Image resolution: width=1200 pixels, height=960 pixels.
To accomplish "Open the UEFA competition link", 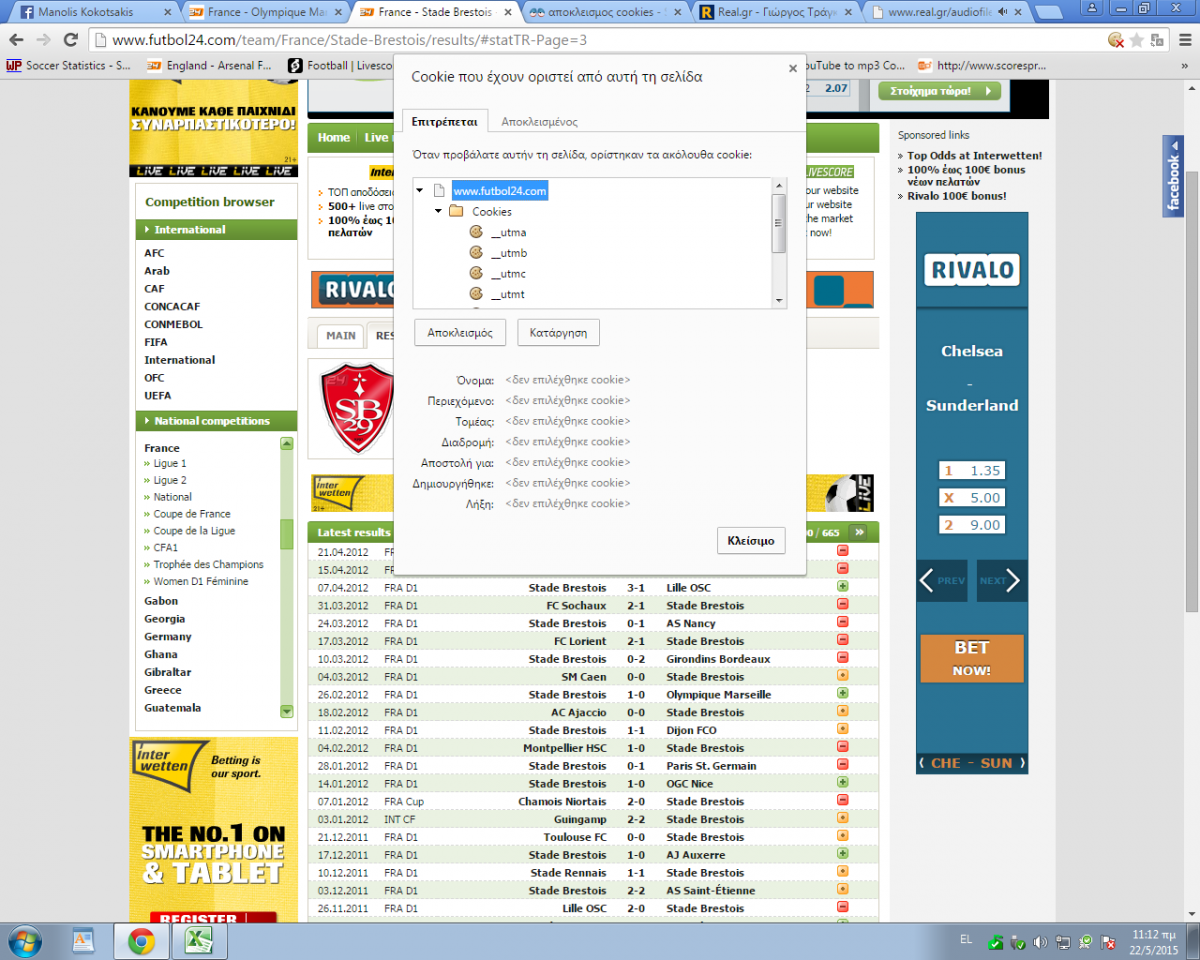I will coord(157,395).
